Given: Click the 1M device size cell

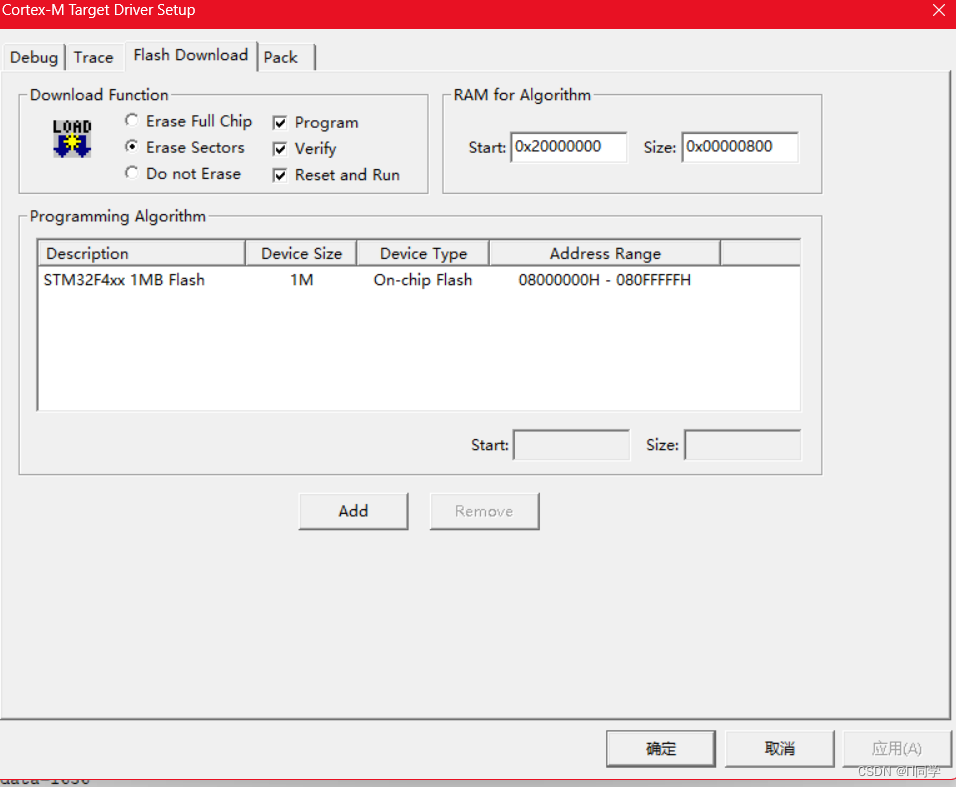Looking at the screenshot, I should 301,280.
